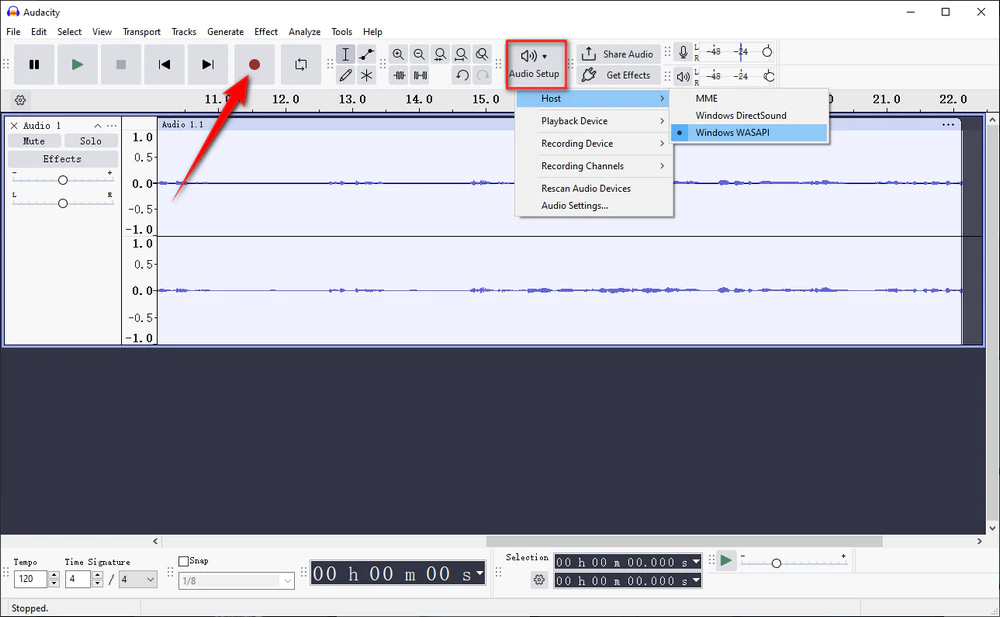Select Windows WASAPI host
The width and height of the screenshot is (1000, 617).
[x=749, y=133]
